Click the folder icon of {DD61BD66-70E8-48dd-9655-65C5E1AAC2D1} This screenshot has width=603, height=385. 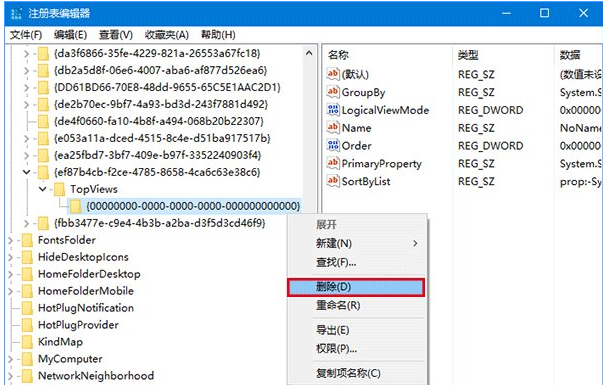[43, 88]
